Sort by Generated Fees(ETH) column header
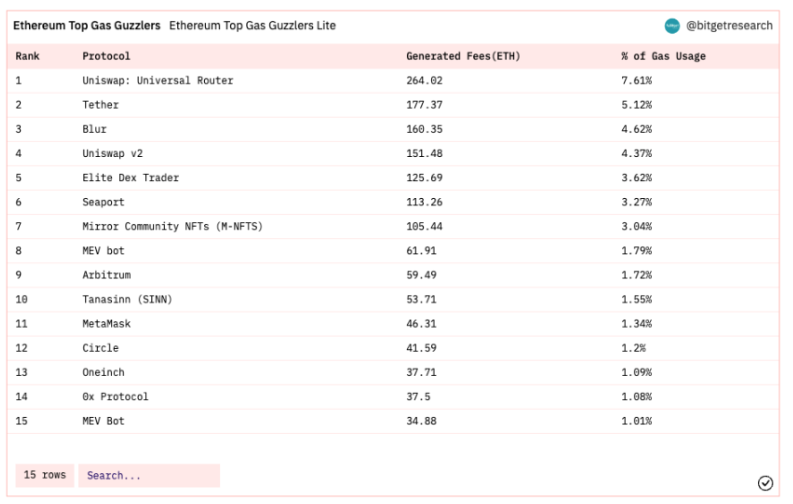This screenshot has height=504, width=793. pyautogui.click(x=463, y=56)
